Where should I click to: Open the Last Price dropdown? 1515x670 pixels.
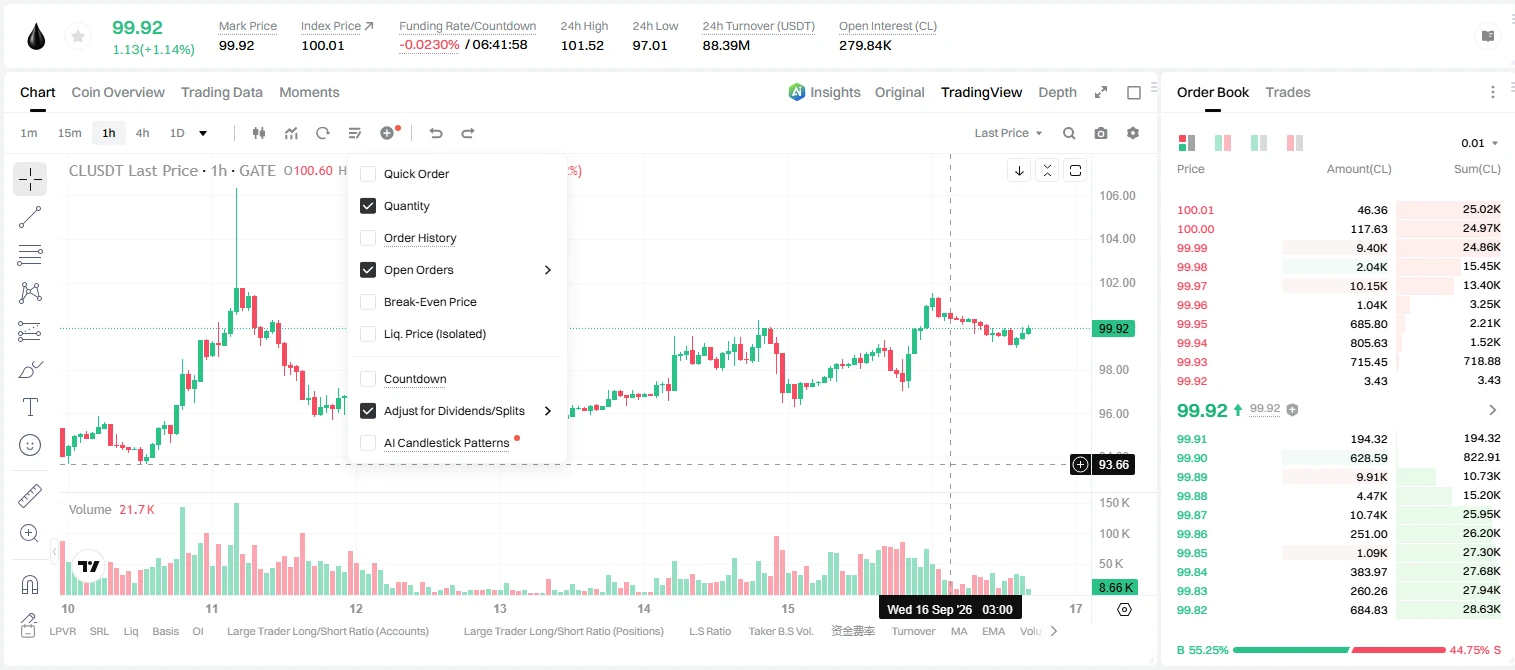pyautogui.click(x=1008, y=133)
